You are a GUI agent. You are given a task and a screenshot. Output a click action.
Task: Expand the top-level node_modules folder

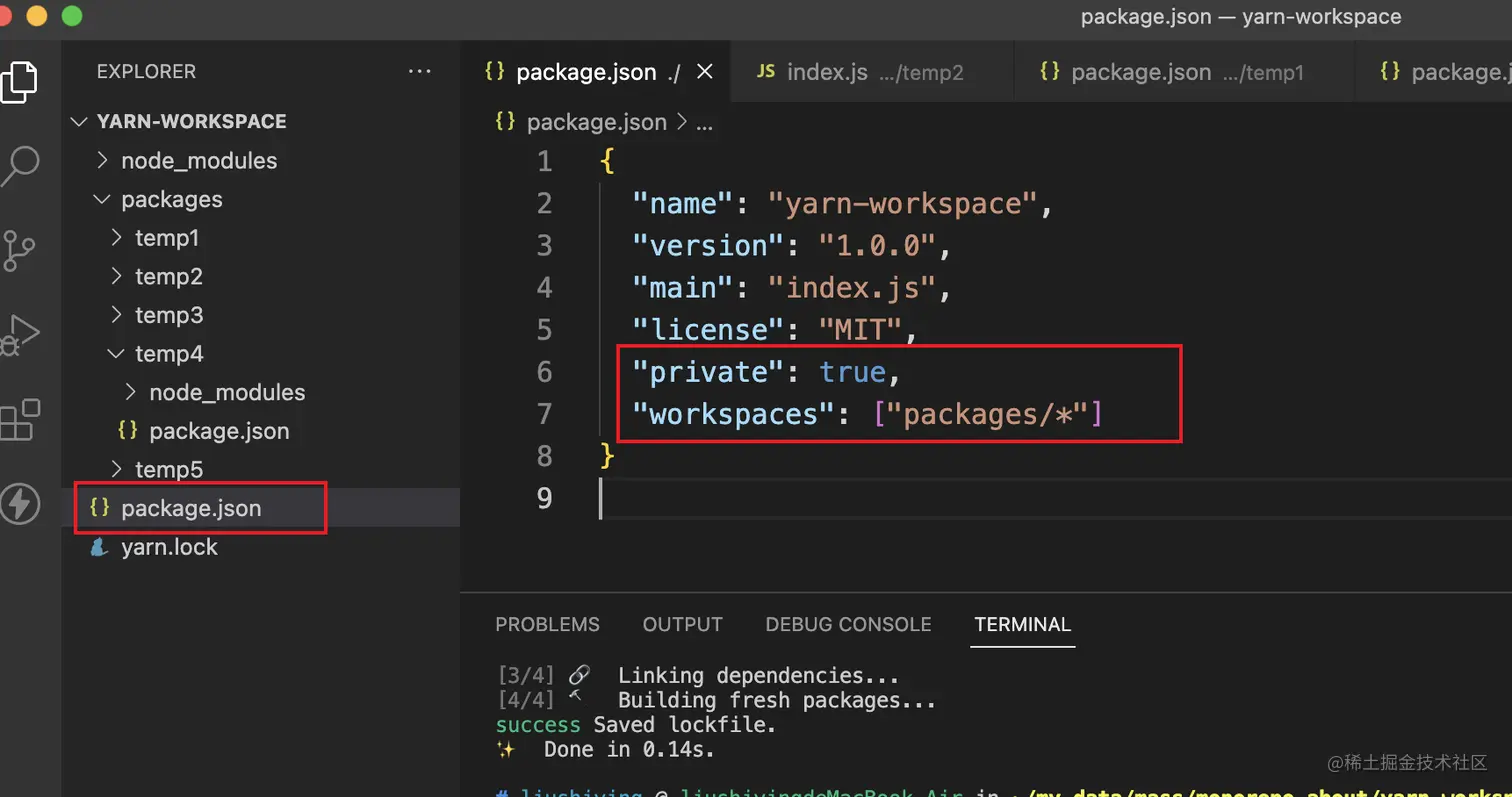[x=102, y=160]
